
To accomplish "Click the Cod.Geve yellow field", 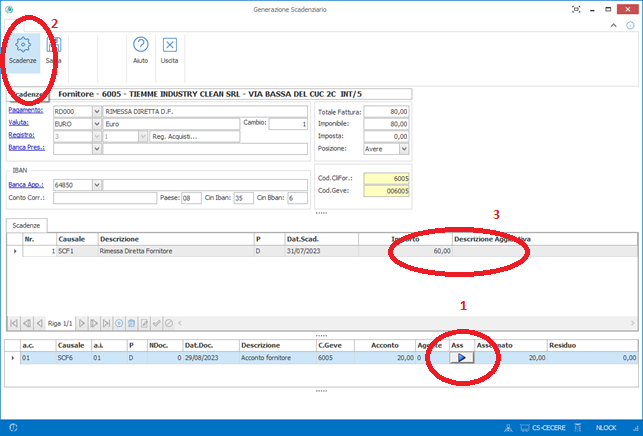I will [386, 191].
